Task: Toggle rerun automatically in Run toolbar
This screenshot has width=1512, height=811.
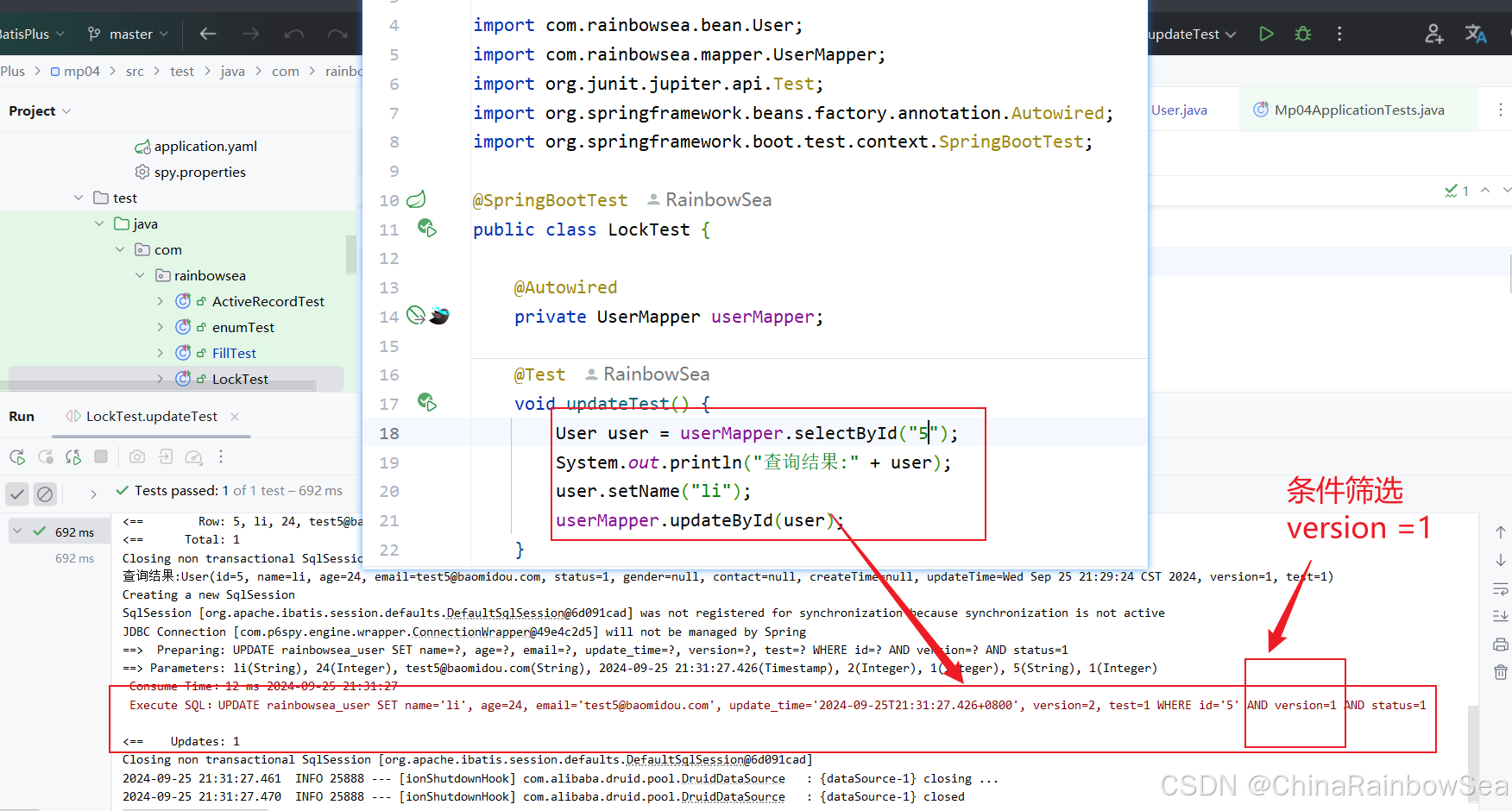Action: tap(73, 456)
